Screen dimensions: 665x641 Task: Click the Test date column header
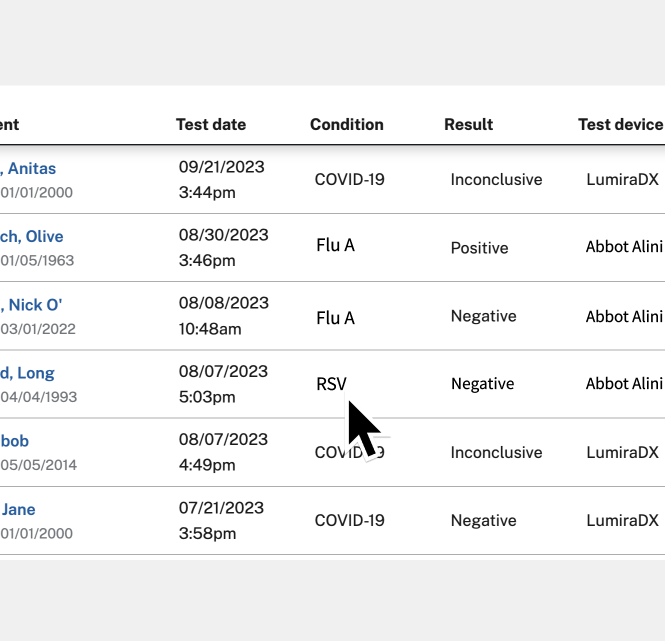[211, 124]
